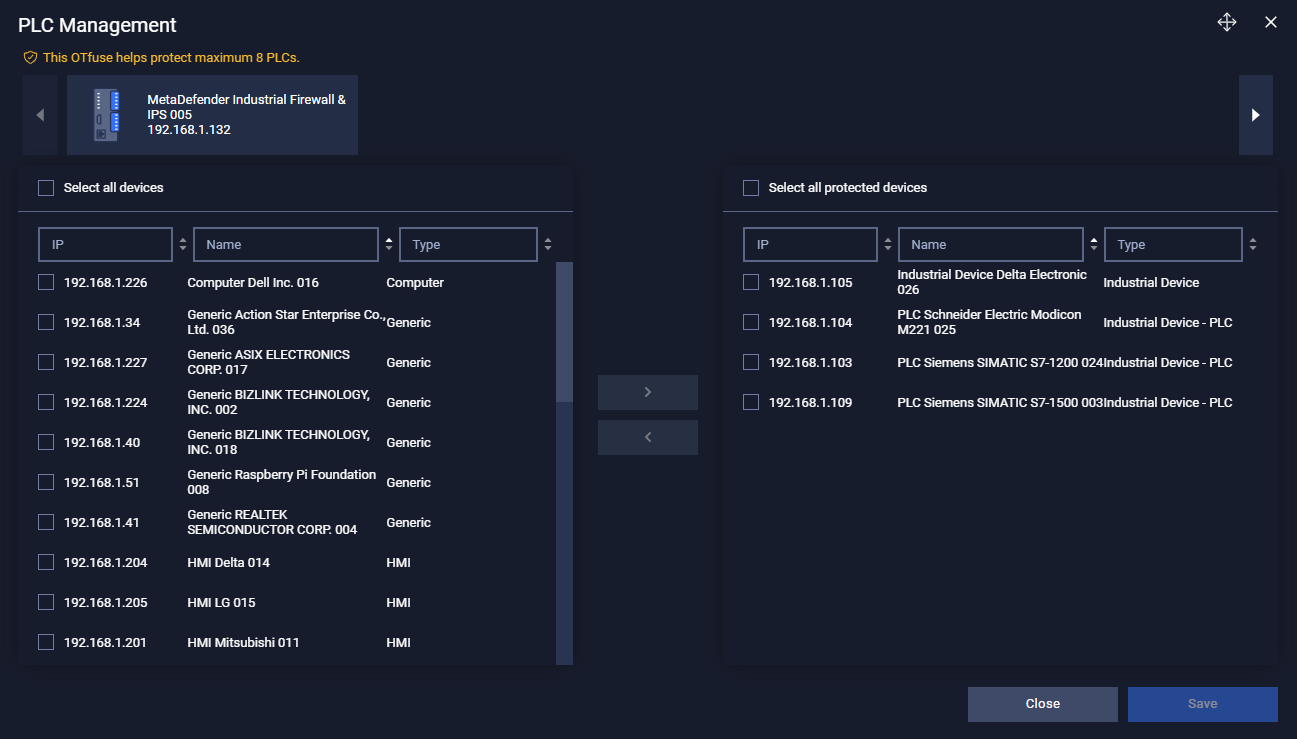Tick checkbox for 192.168.1.205

46,602
